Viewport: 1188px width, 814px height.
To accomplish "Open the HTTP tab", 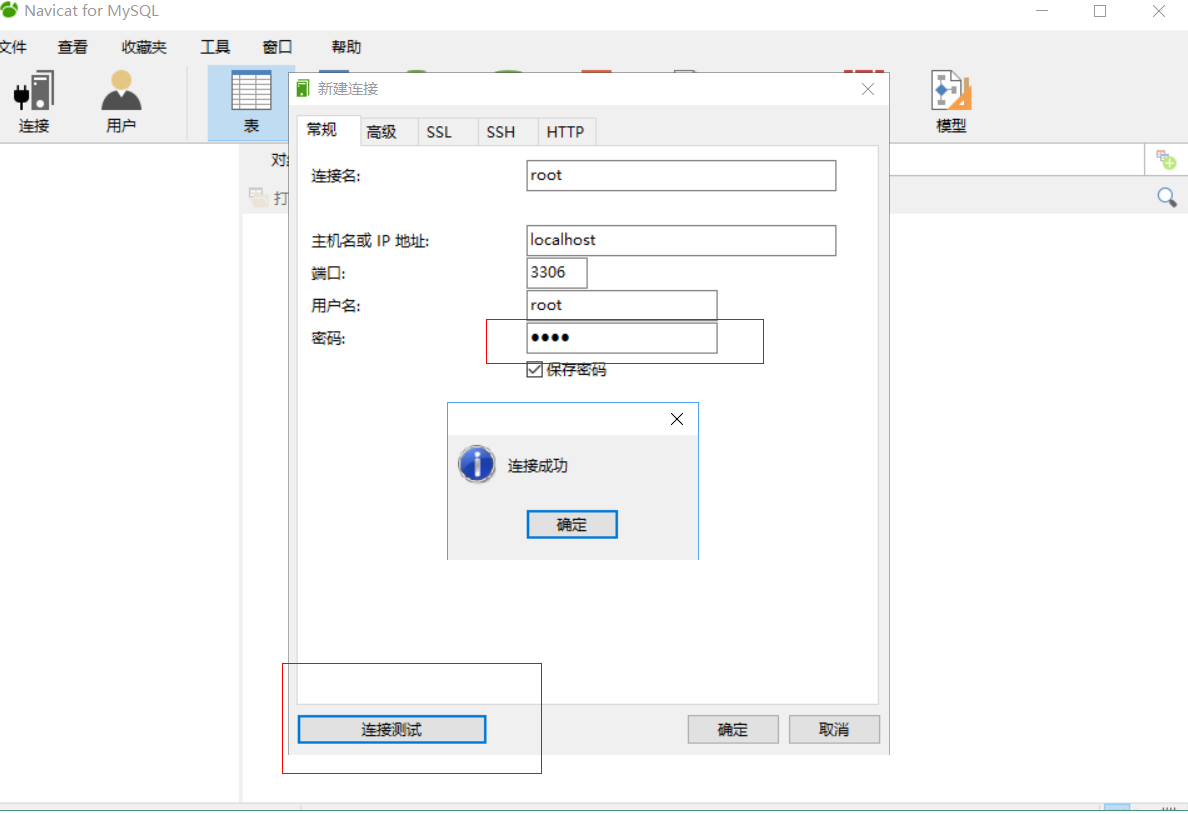I will (x=565, y=132).
